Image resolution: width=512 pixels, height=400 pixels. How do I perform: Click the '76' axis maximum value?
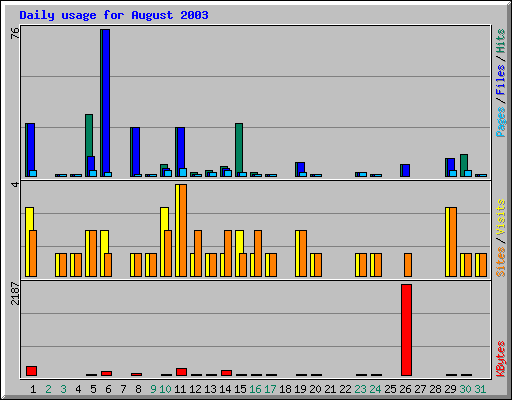[15, 33]
